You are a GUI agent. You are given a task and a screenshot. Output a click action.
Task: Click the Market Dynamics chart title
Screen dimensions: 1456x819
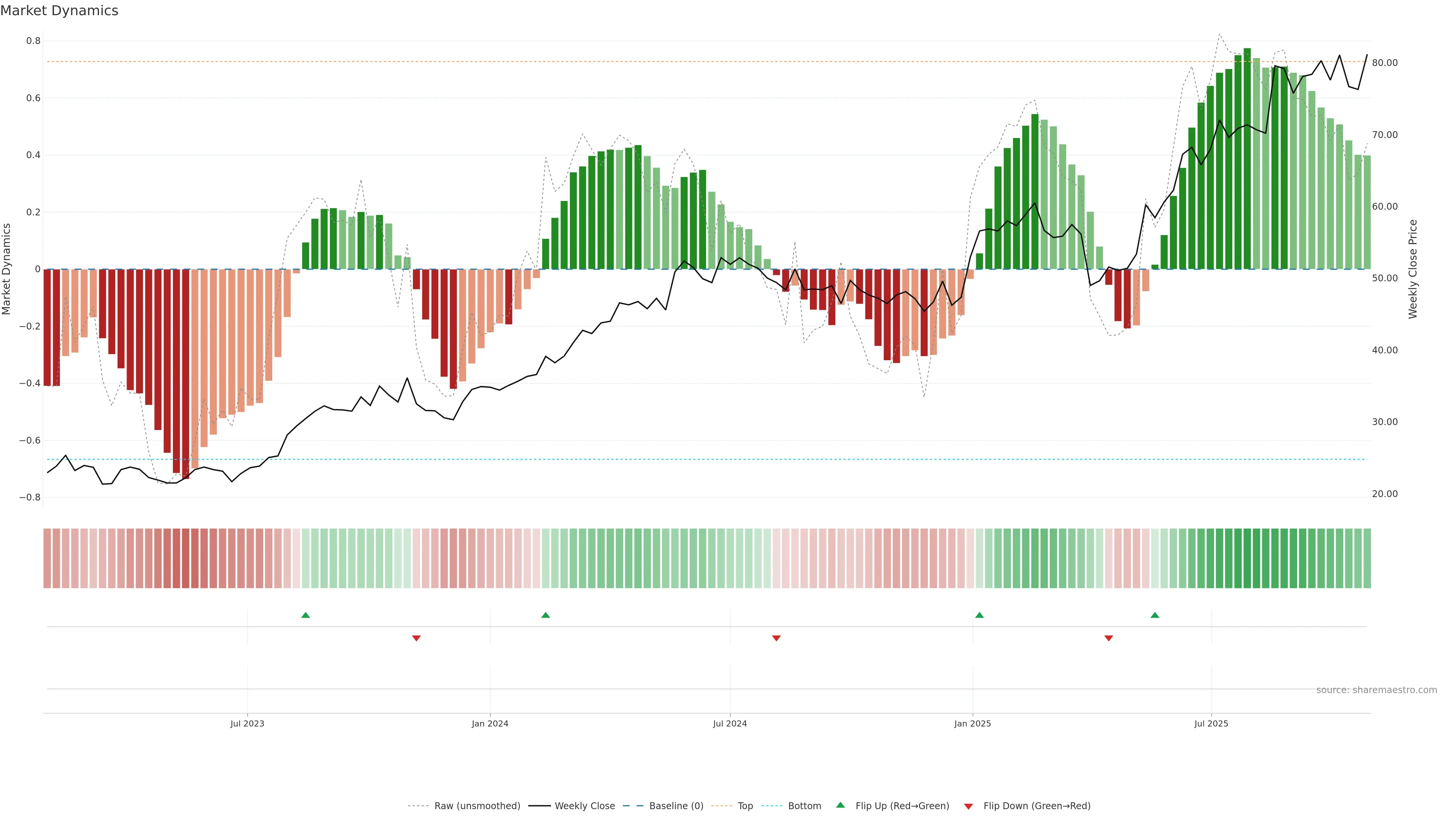point(60,11)
